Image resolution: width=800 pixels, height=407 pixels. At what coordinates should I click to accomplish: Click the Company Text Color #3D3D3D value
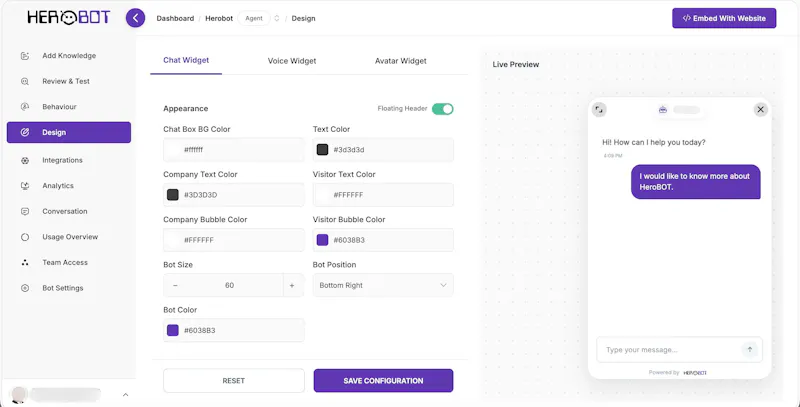(201, 195)
